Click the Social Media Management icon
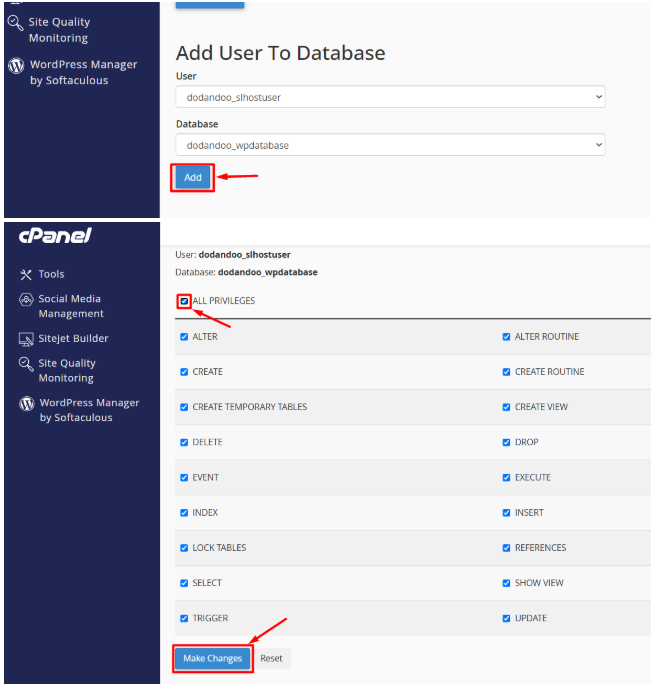664x688 pixels. click(27, 300)
